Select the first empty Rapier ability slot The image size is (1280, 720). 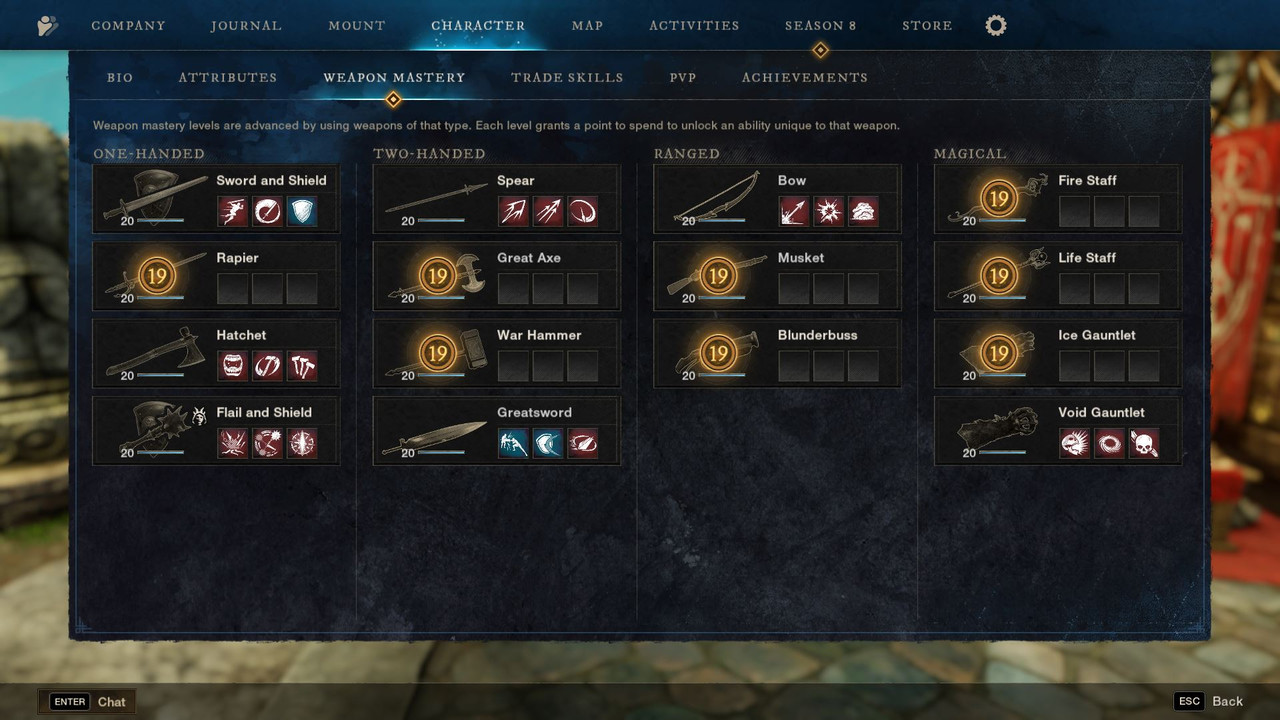point(233,289)
